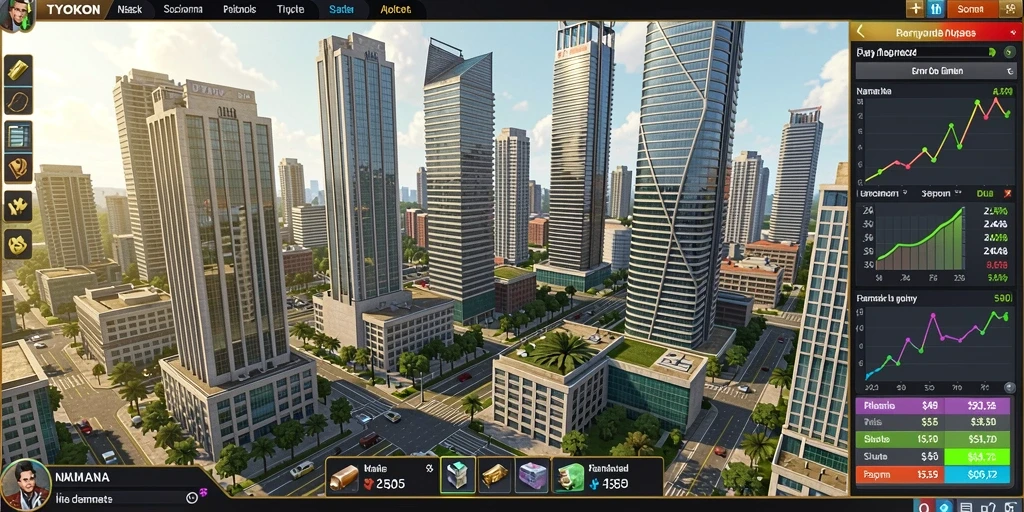The width and height of the screenshot is (1024, 512).
Task: Collapse the right panel with the back chevron
Action: pos(861,31)
